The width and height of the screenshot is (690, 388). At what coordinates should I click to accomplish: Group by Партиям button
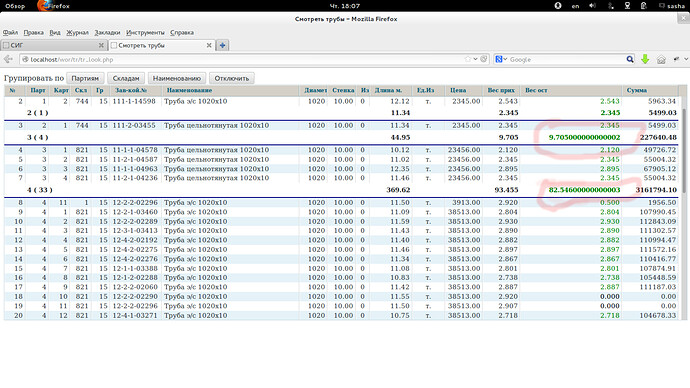[85, 78]
